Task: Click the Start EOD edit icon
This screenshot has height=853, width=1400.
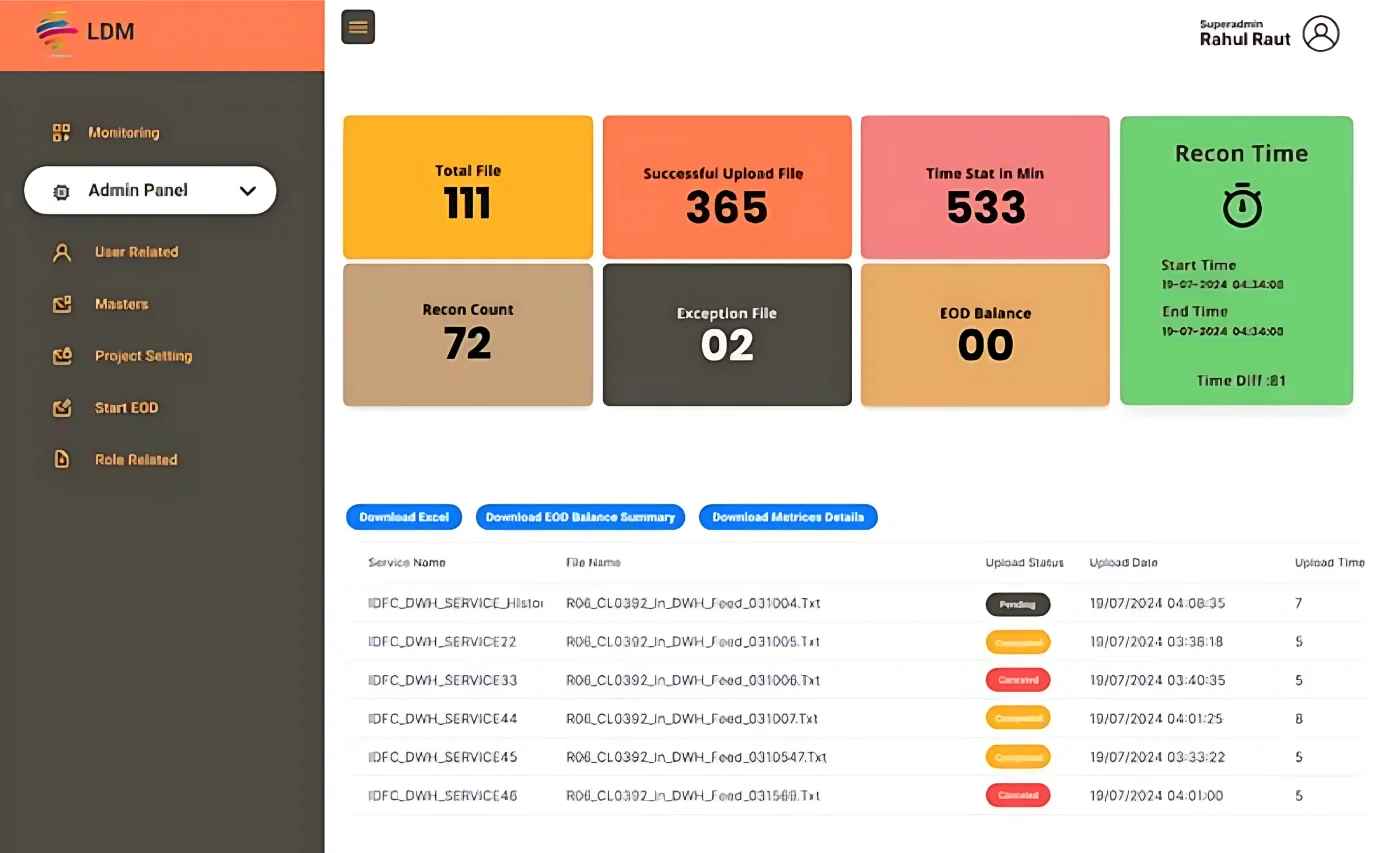Action: click(x=62, y=408)
